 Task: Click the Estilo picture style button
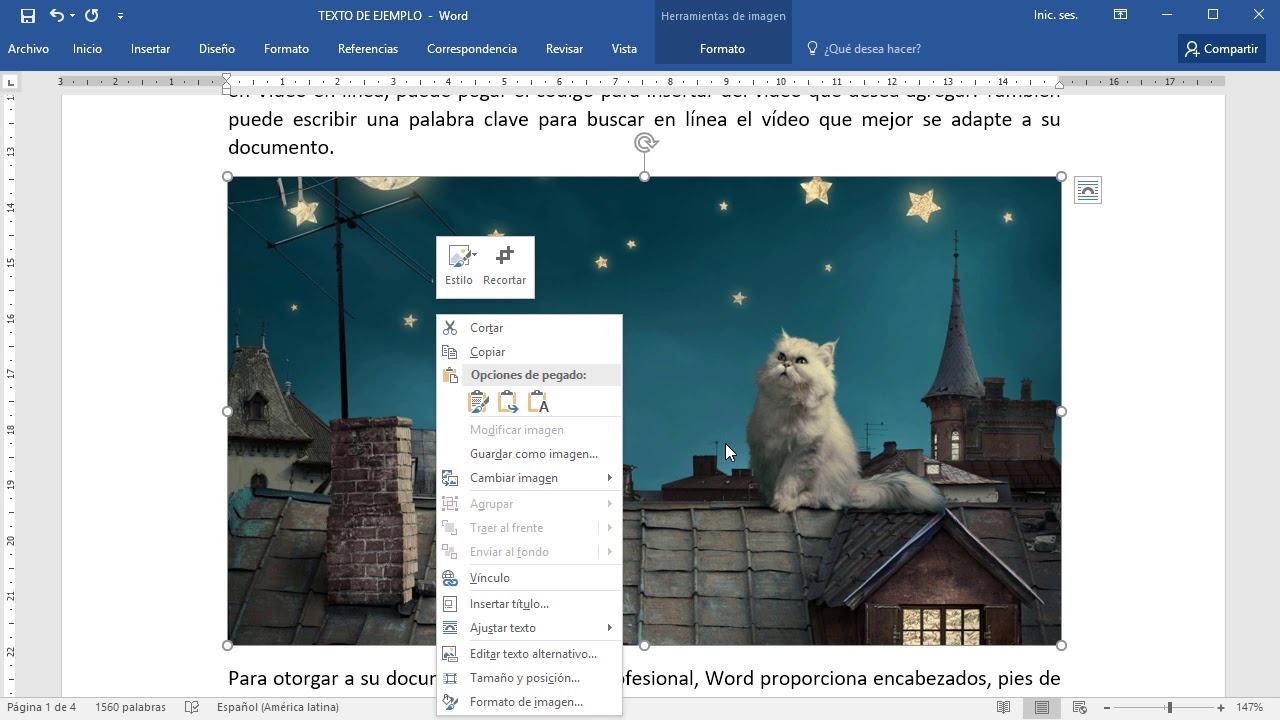tap(459, 266)
